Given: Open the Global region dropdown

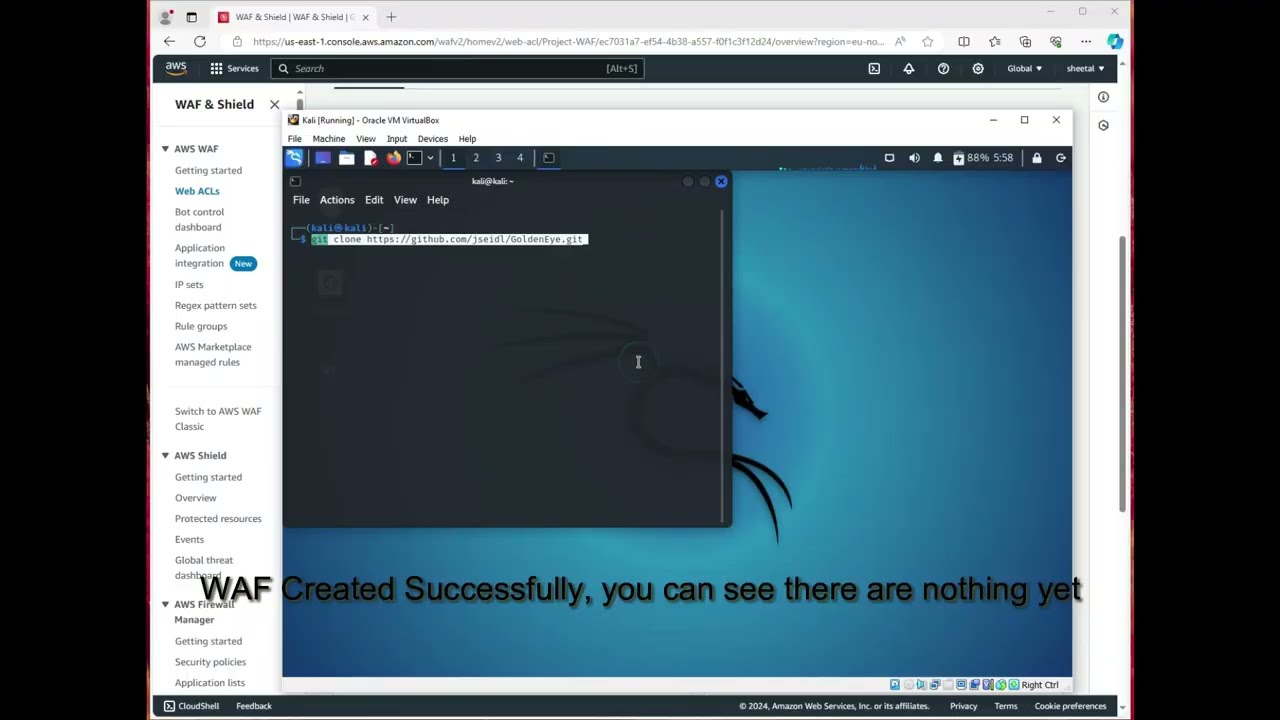Looking at the screenshot, I should click(1024, 68).
